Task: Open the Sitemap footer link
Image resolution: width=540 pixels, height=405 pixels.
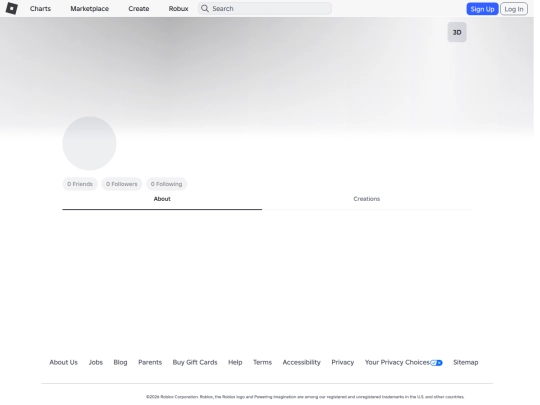Action: coord(466,362)
